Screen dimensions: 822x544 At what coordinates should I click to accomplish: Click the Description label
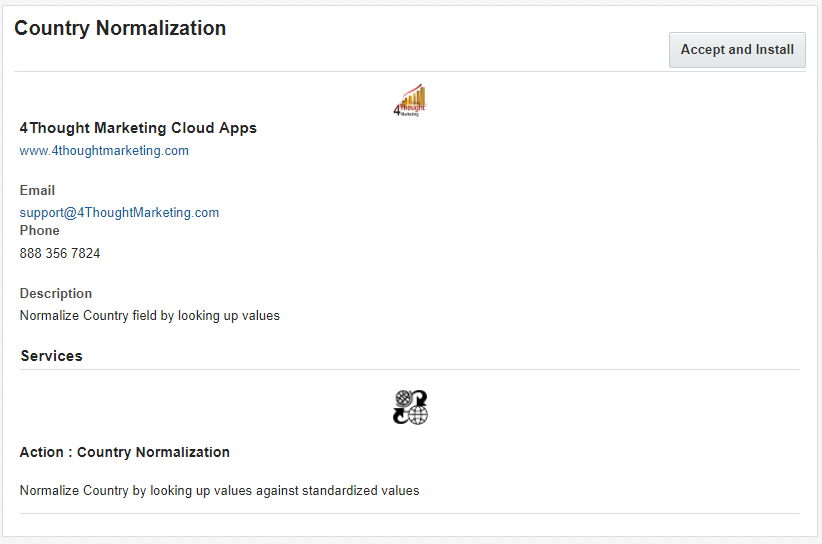point(56,293)
